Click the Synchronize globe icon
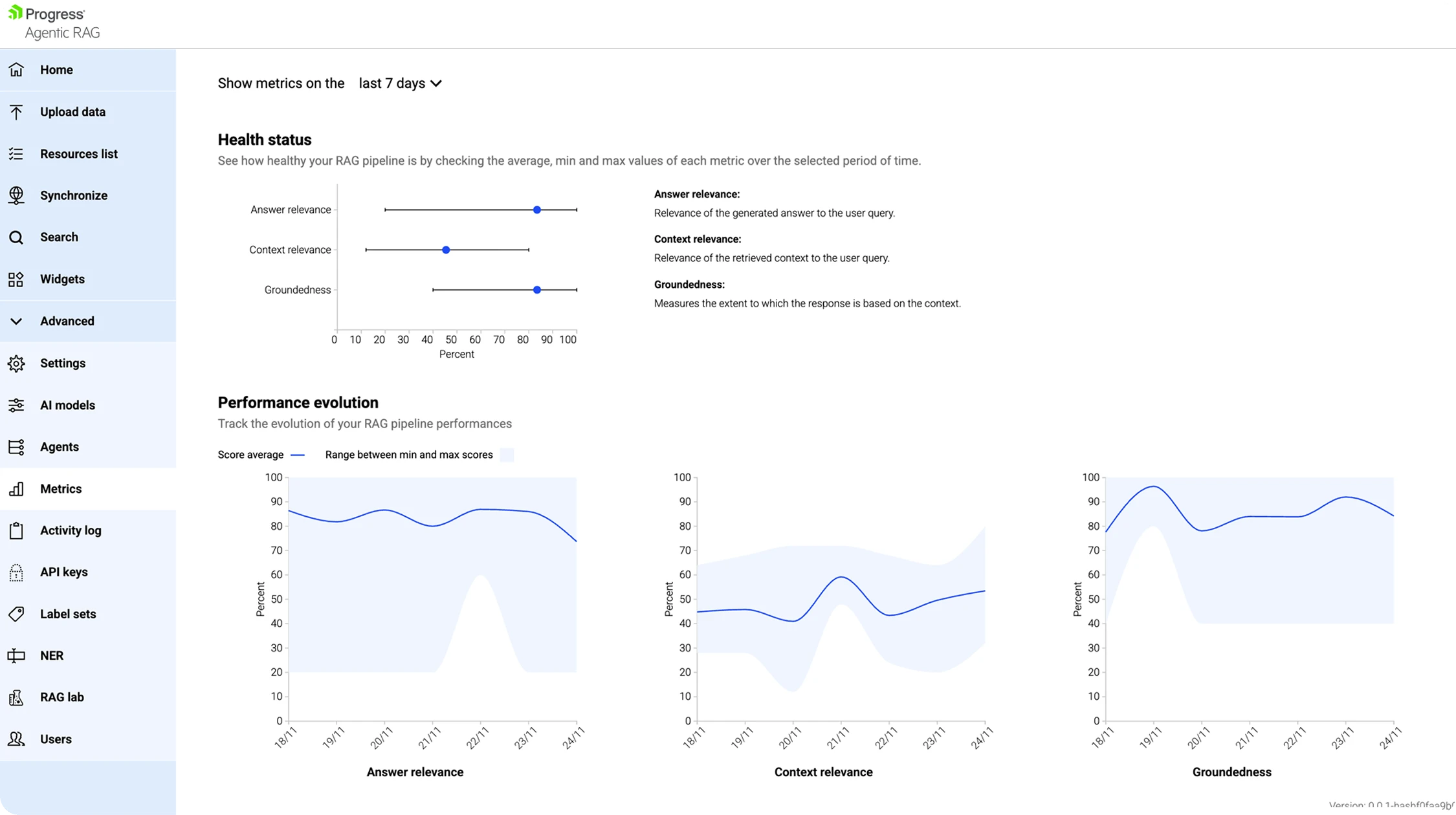Screen dimensions: 1456x815 point(16,195)
